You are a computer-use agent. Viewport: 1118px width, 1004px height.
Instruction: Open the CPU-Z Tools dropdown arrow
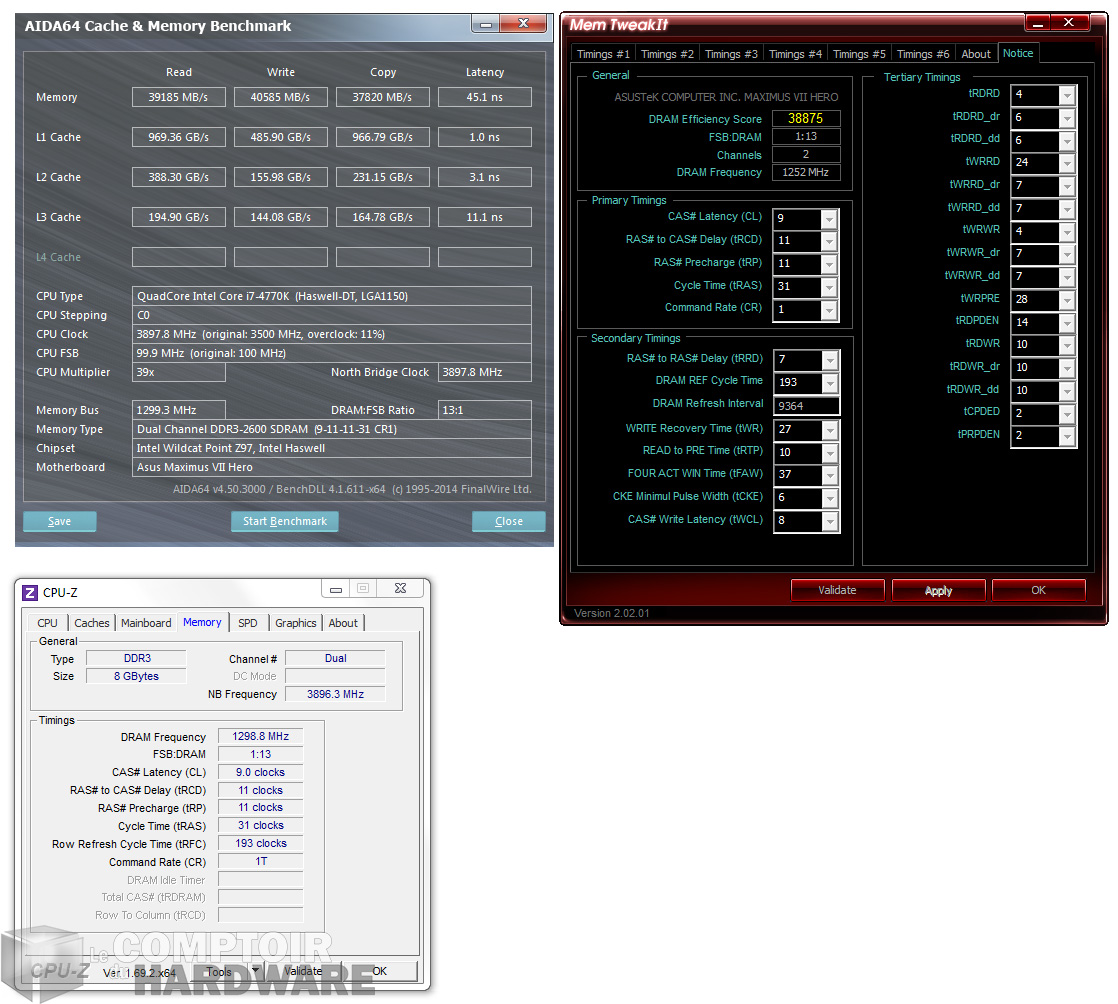tap(255, 970)
